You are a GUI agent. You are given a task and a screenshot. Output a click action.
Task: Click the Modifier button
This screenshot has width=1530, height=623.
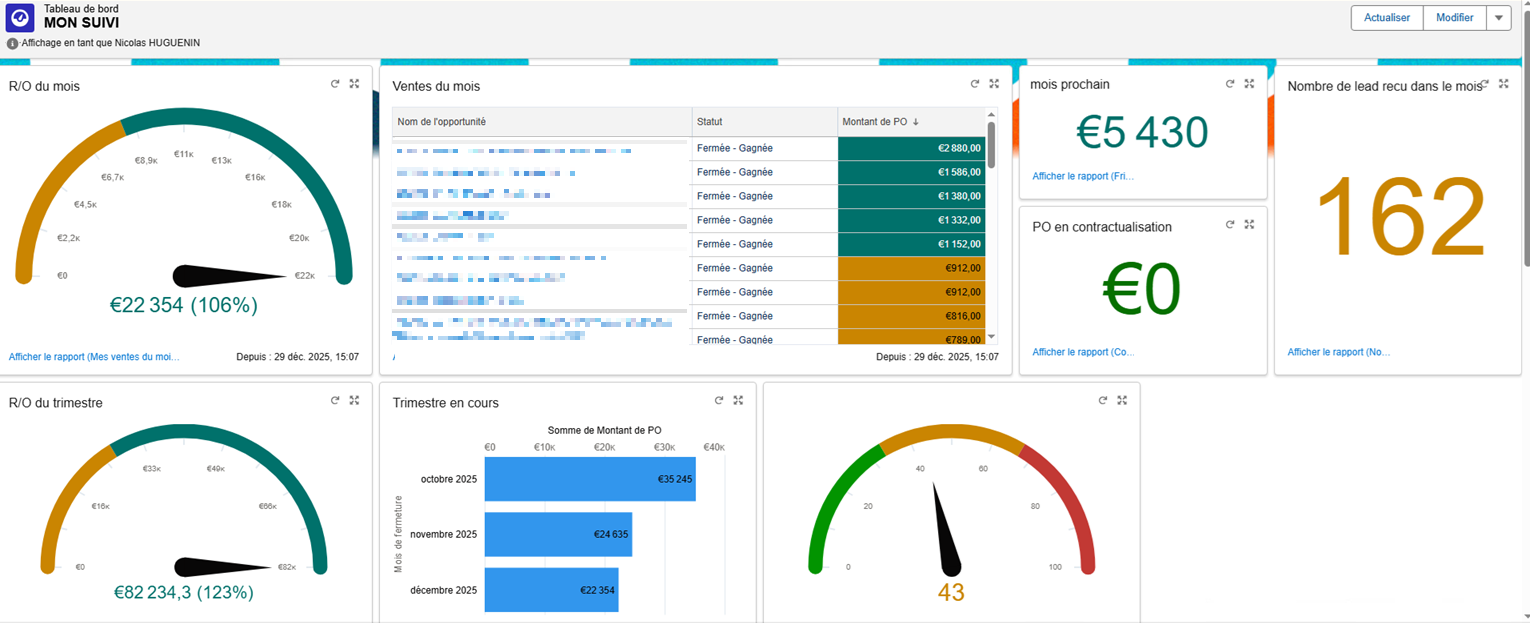(1454, 18)
